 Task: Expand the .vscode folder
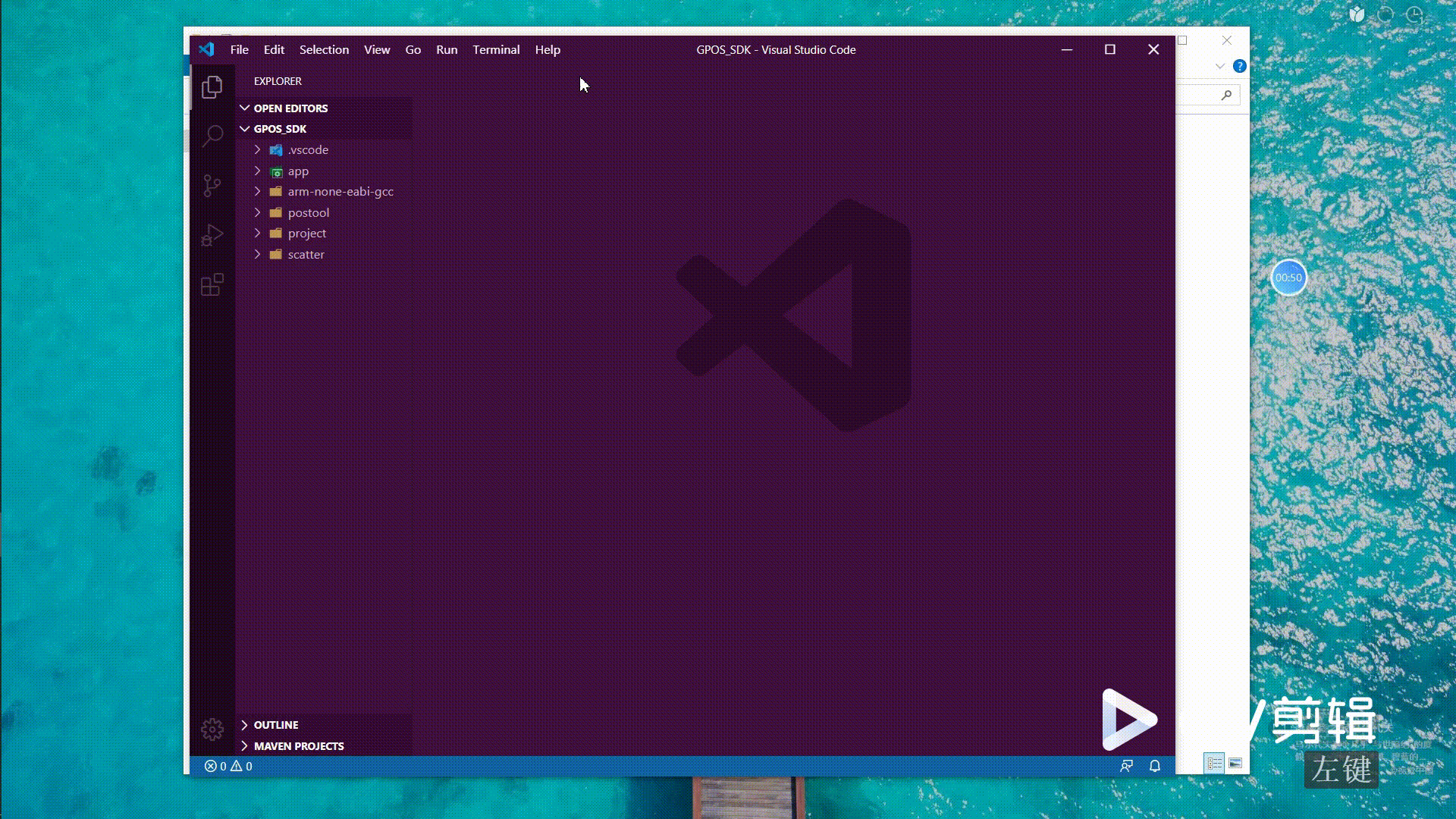[x=307, y=150]
